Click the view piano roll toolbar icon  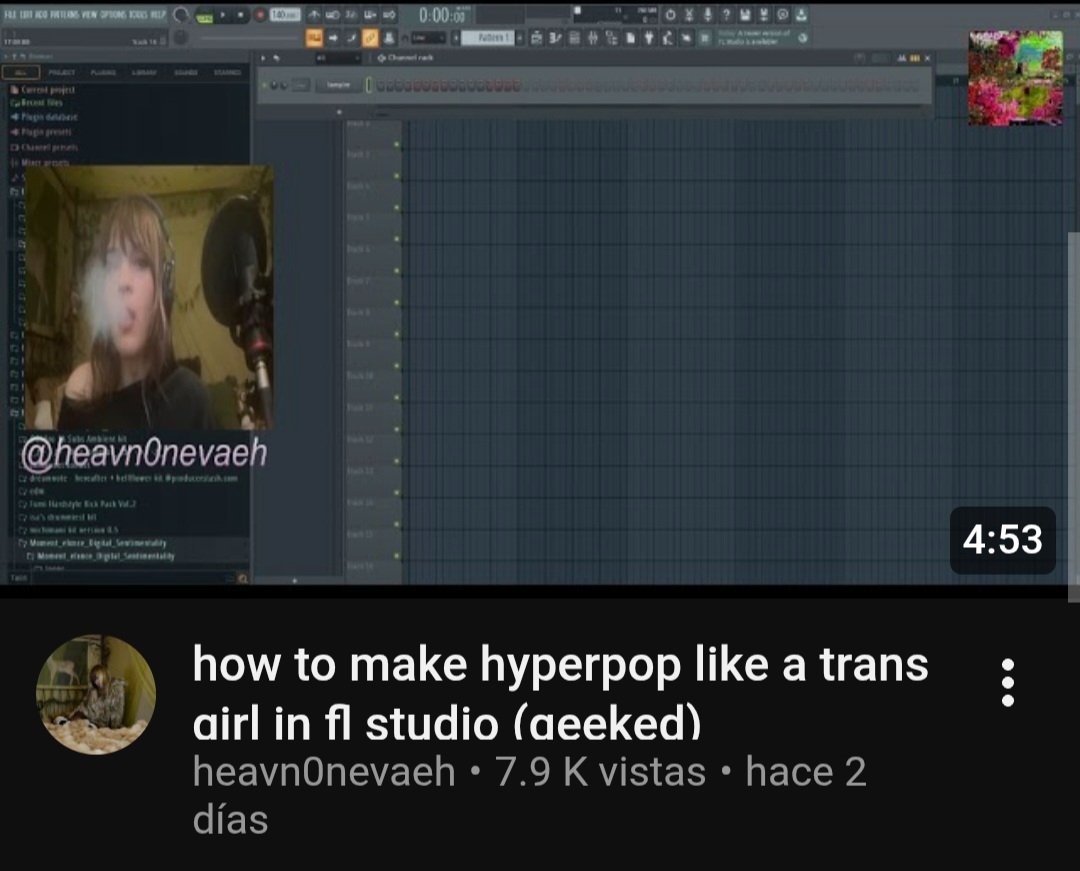(554, 38)
